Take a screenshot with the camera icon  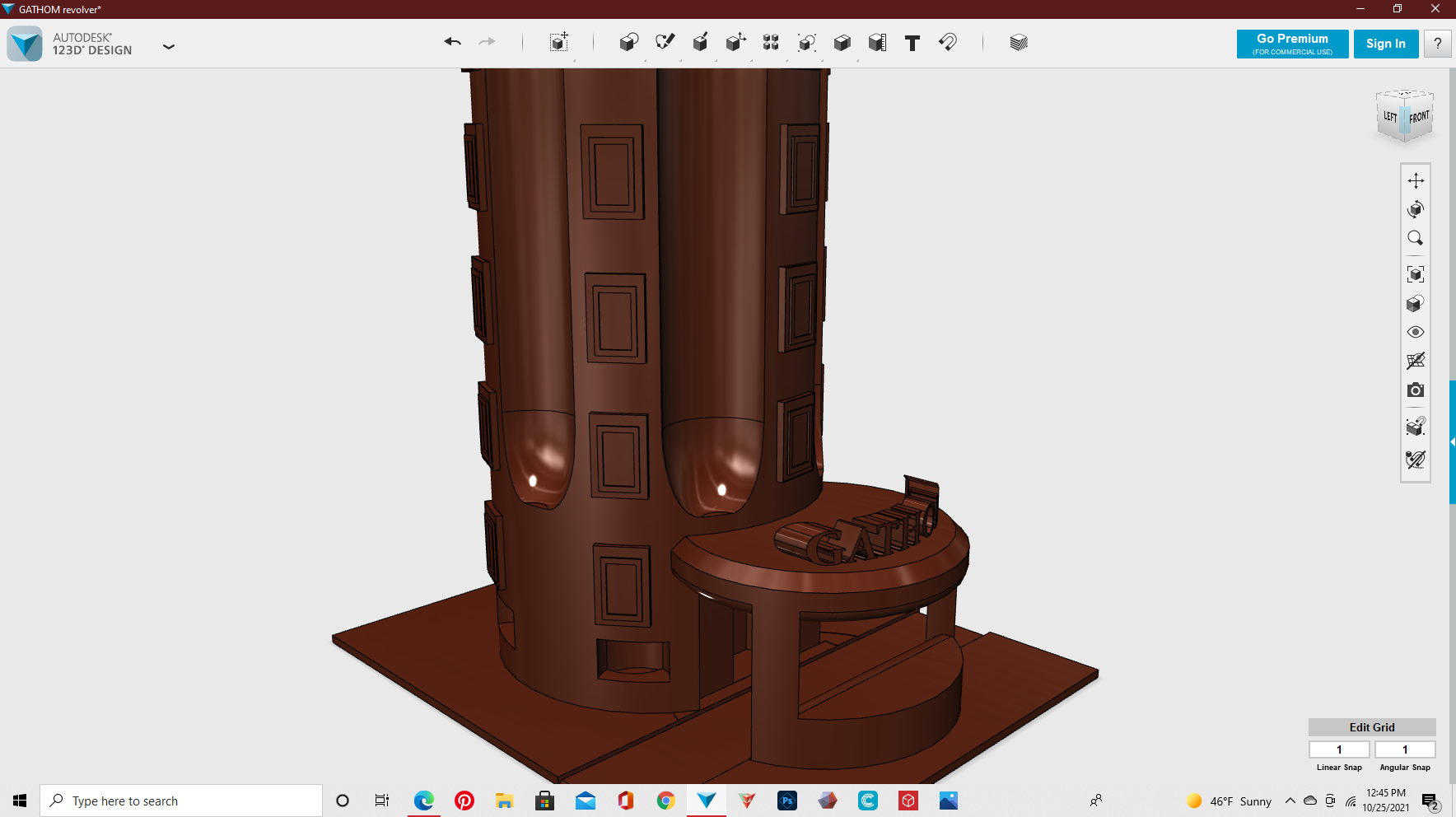tap(1416, 390)
